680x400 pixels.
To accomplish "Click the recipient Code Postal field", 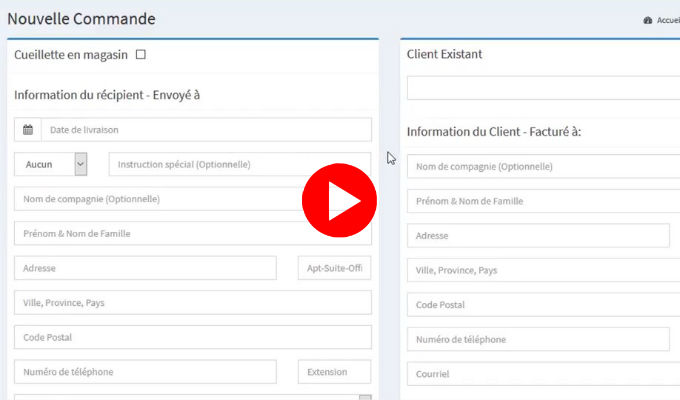I will (193, 337).
